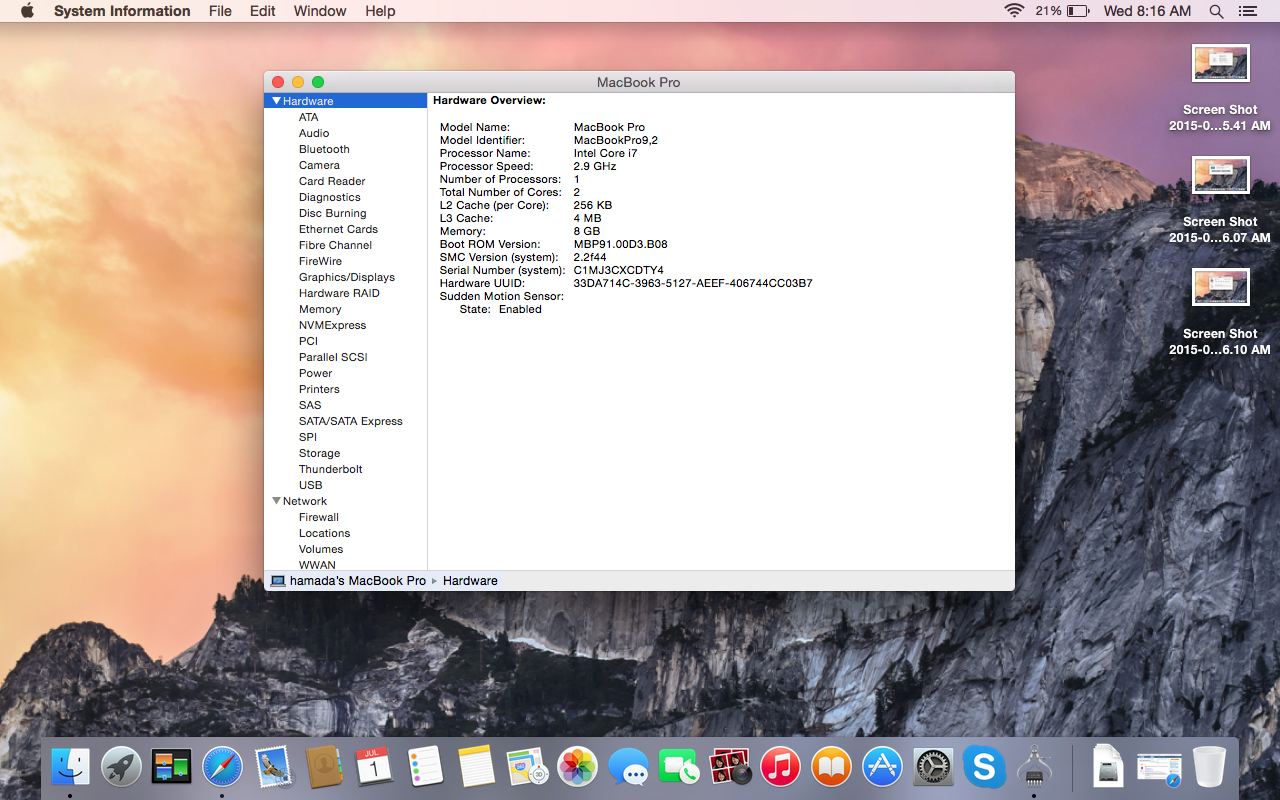The image size is (1280, 800).
Task: Open Contacts from the Dock
Action: 324,767
